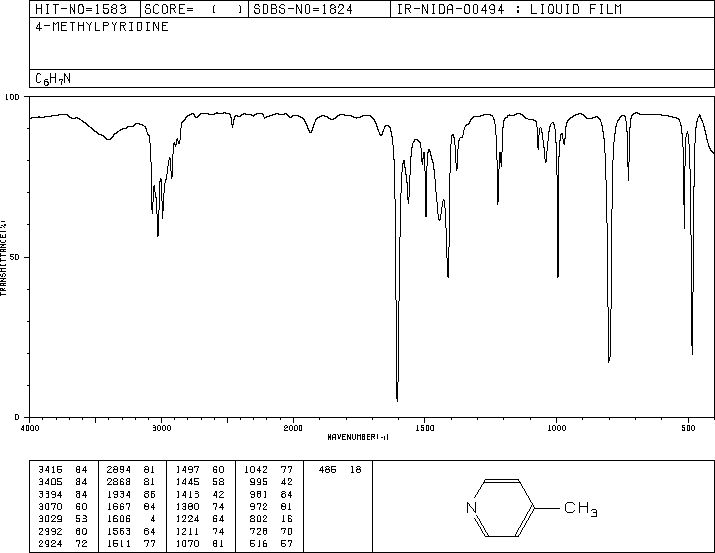Choose the 1042 entry in the peak list
The width and height of the screenshot is (715, 553).
click(256, 470)
